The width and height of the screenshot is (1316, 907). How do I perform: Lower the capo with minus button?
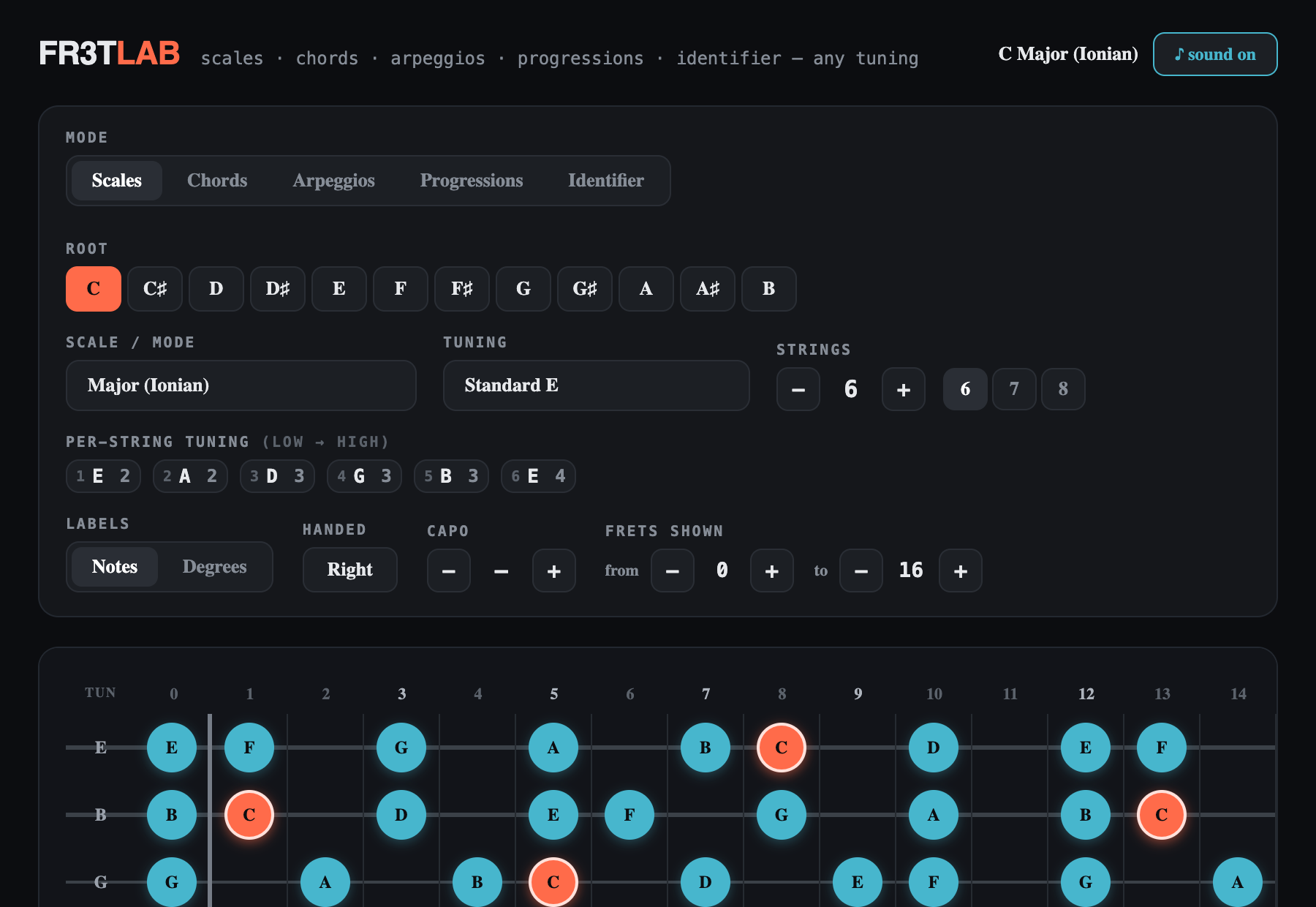click(449, 571)
